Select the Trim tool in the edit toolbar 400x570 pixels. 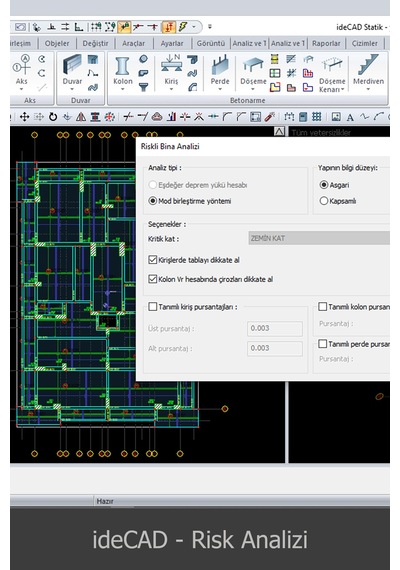point(128,117)
